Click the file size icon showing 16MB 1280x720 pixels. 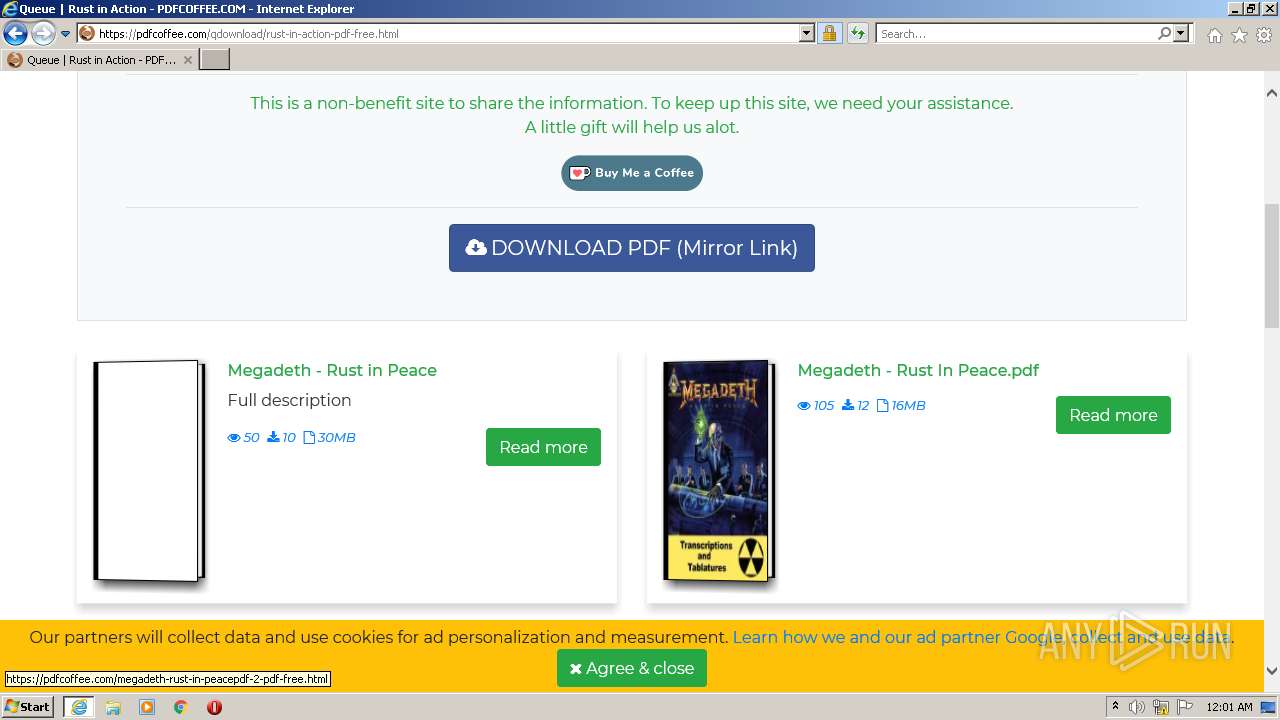point(882,405)
